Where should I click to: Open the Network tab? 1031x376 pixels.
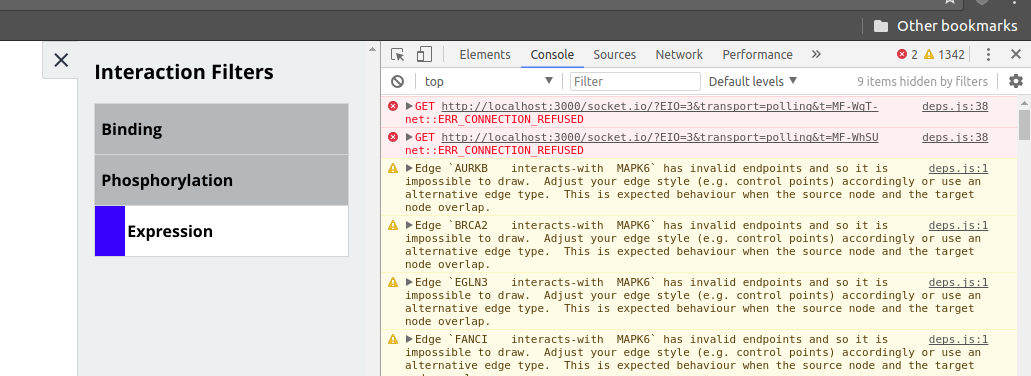click(679, 55)
